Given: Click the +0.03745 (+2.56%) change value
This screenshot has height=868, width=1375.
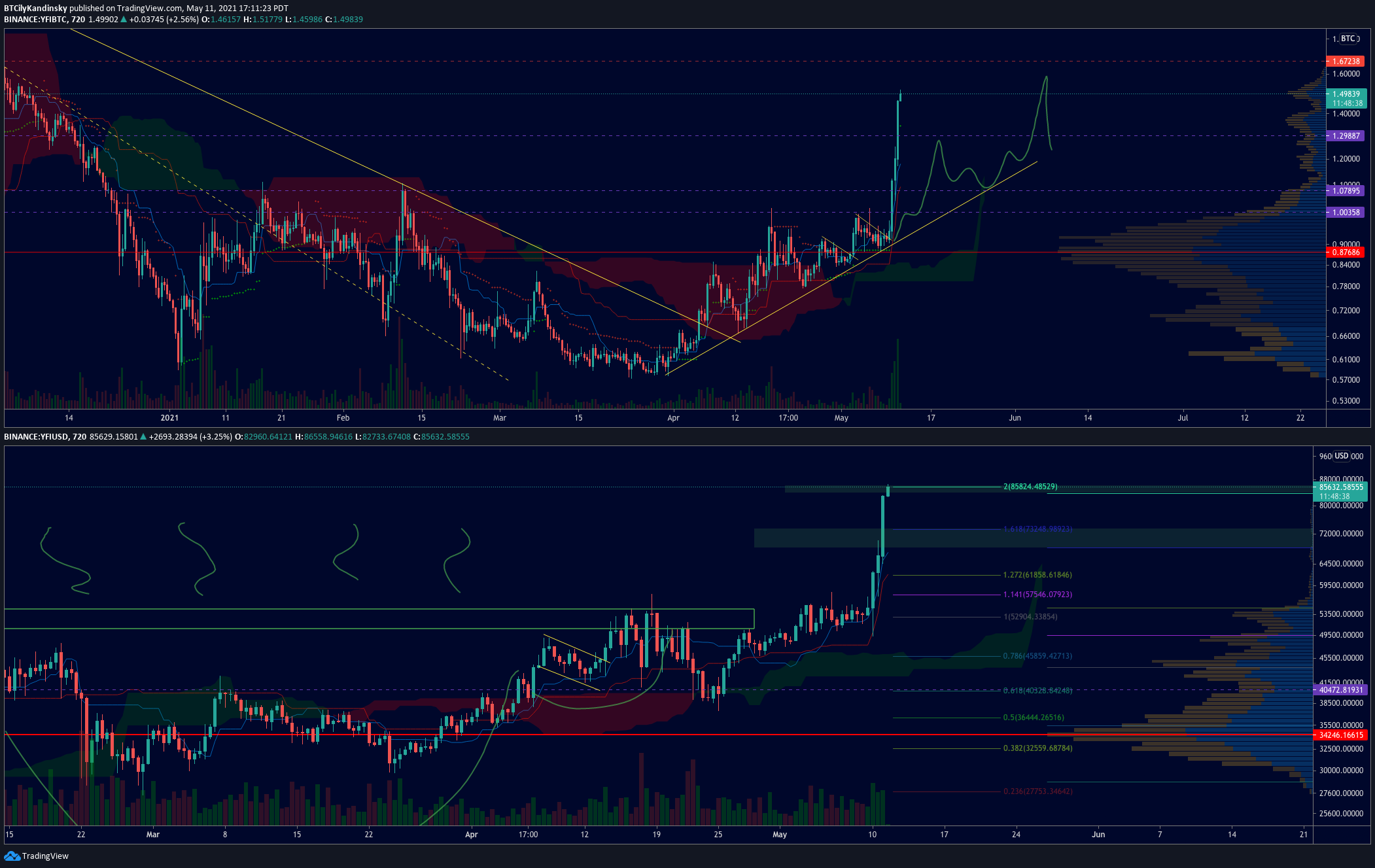Looking at the screenshot, I should pos(164,20).
